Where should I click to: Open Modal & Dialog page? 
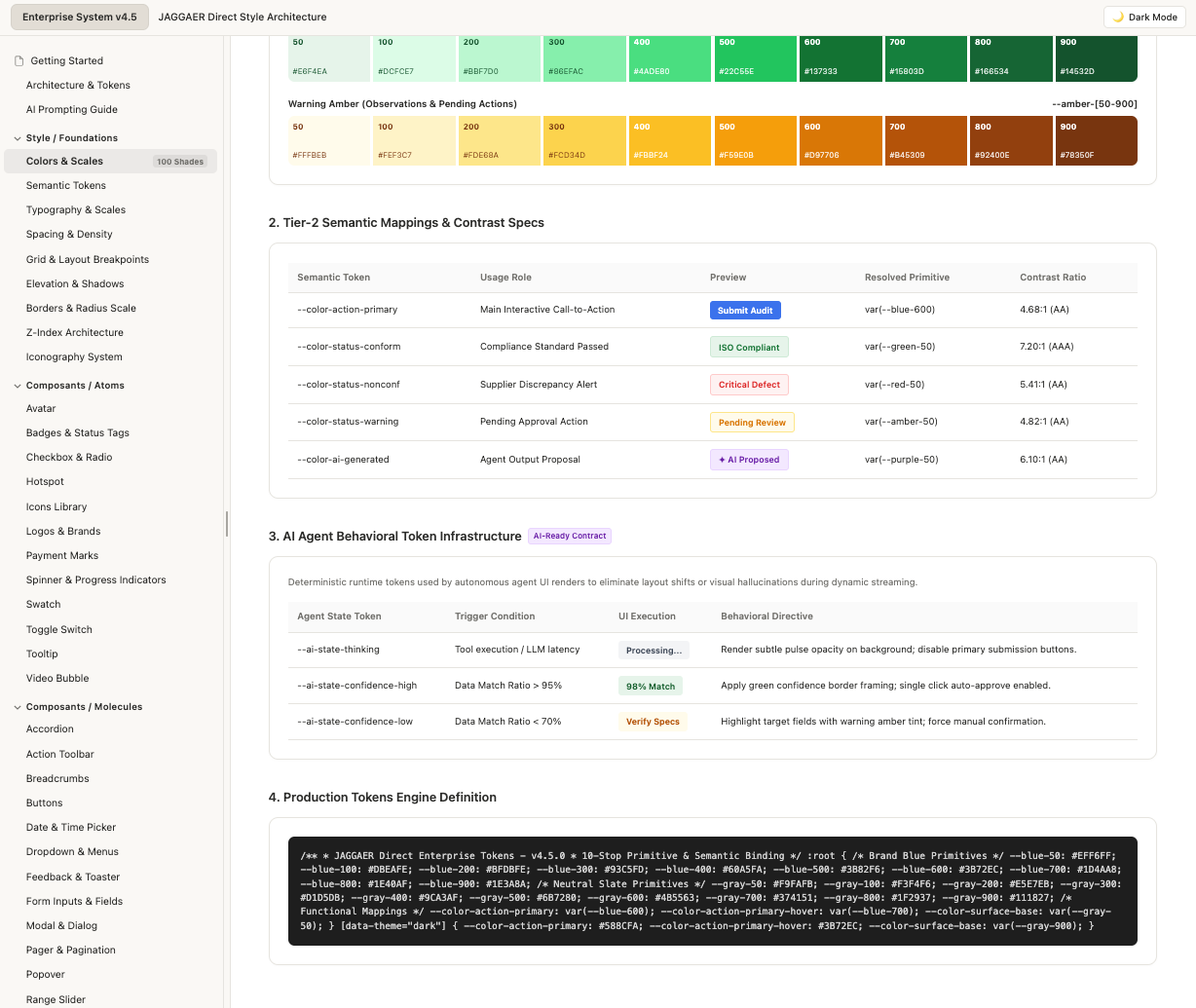(x=61, y=925)
